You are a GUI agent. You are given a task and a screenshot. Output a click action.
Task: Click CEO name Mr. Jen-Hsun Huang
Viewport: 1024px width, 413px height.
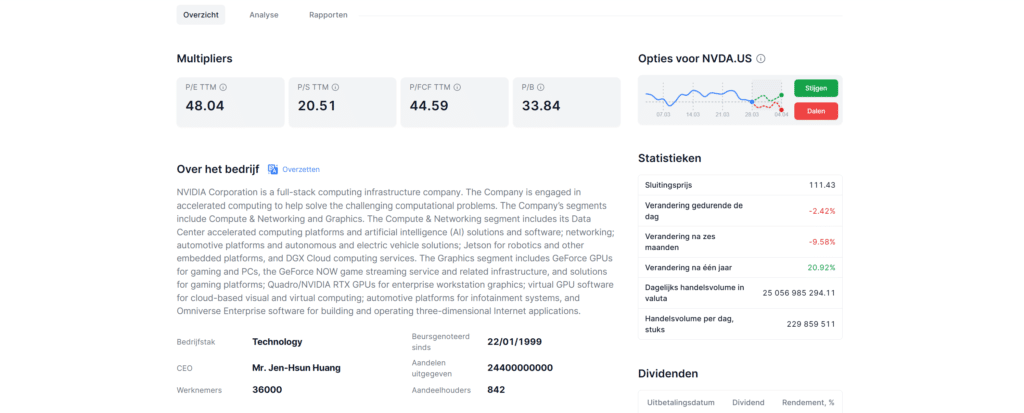296,368
